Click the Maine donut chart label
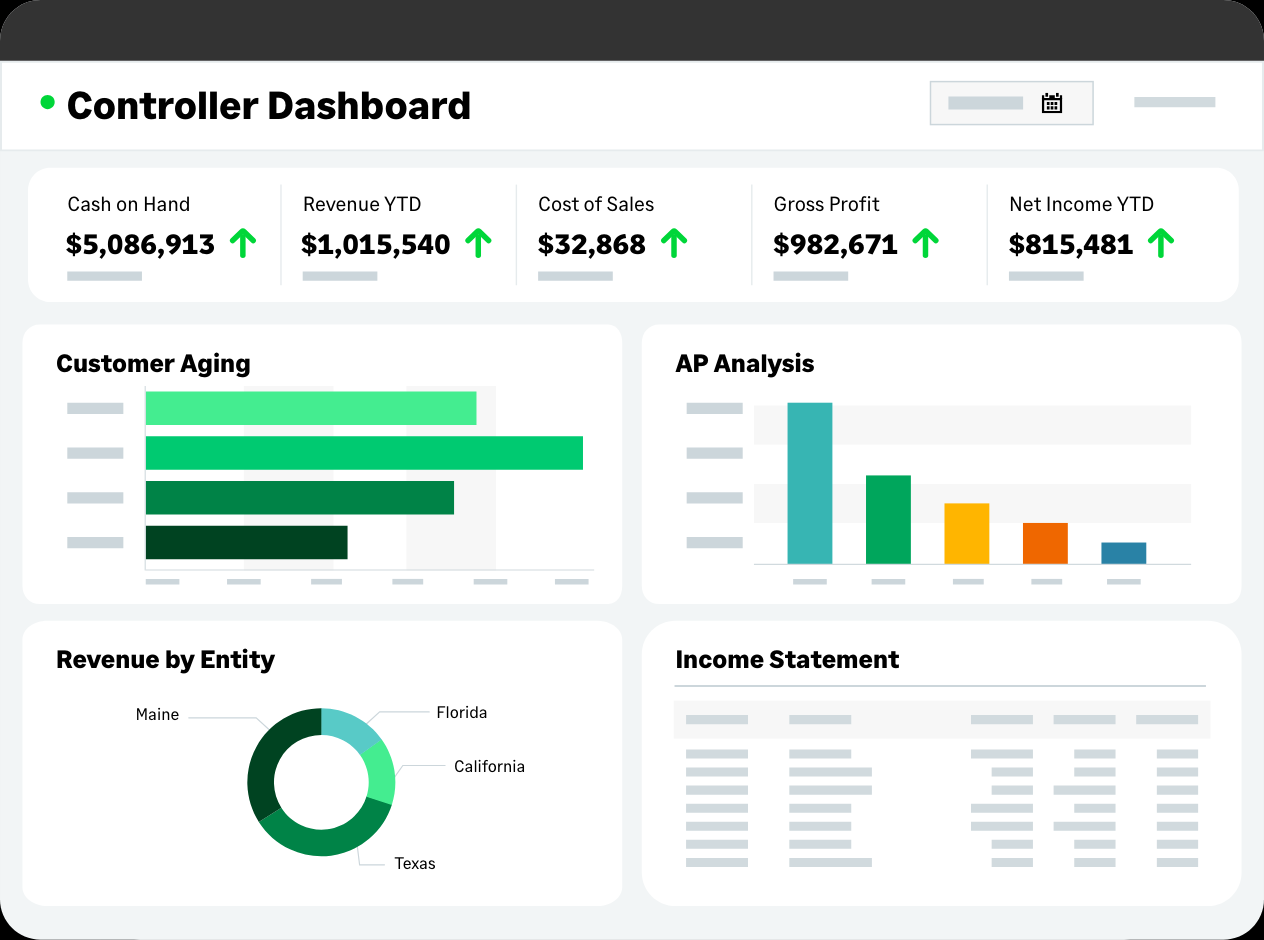 pos(157,715)
